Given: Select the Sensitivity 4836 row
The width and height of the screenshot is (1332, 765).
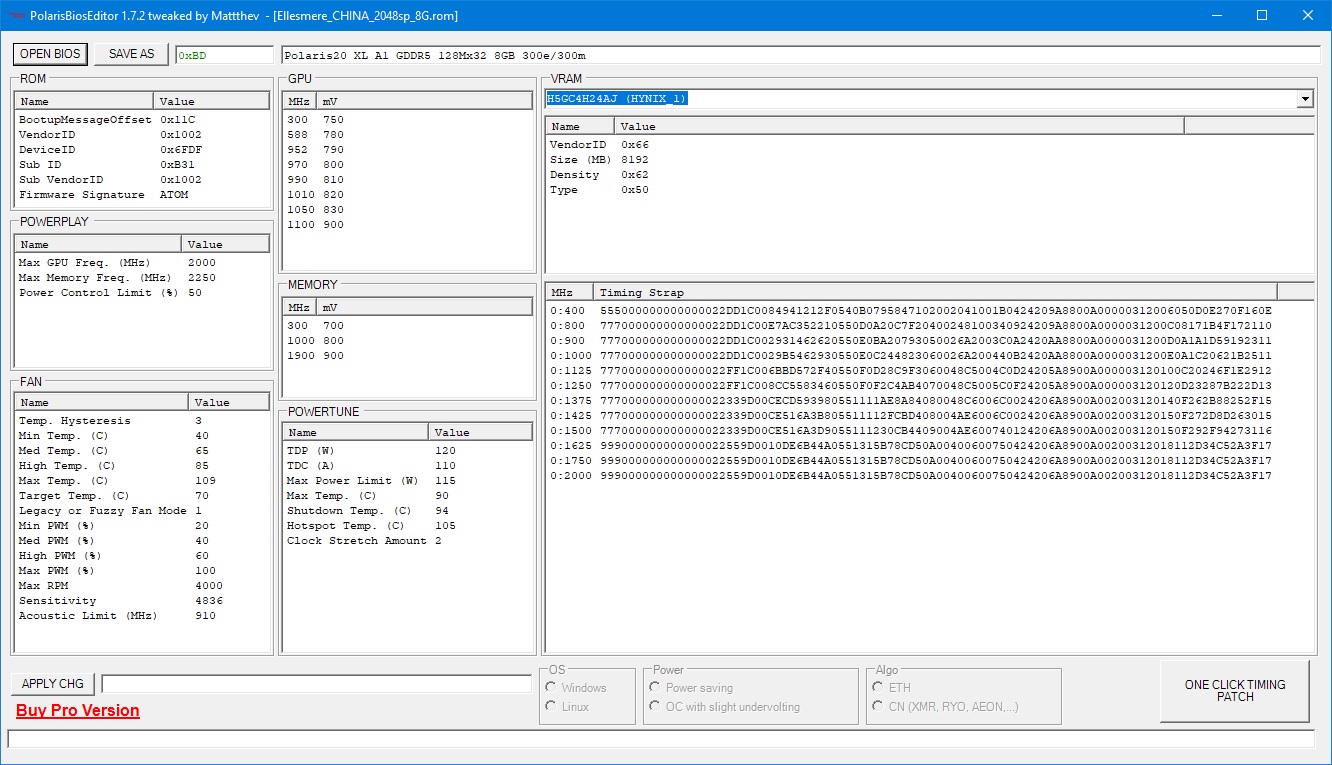Looking at the screenshot, I should click(x=142, y=601).
